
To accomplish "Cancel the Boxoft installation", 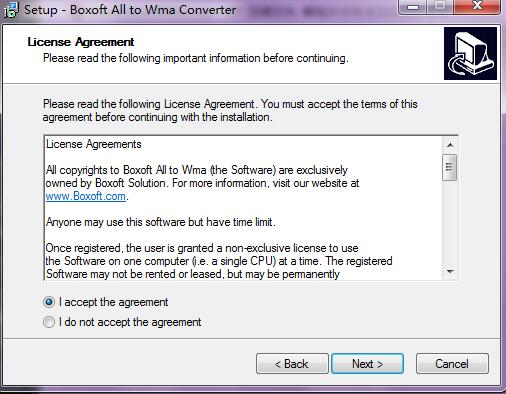I will (x=452, y=364).
